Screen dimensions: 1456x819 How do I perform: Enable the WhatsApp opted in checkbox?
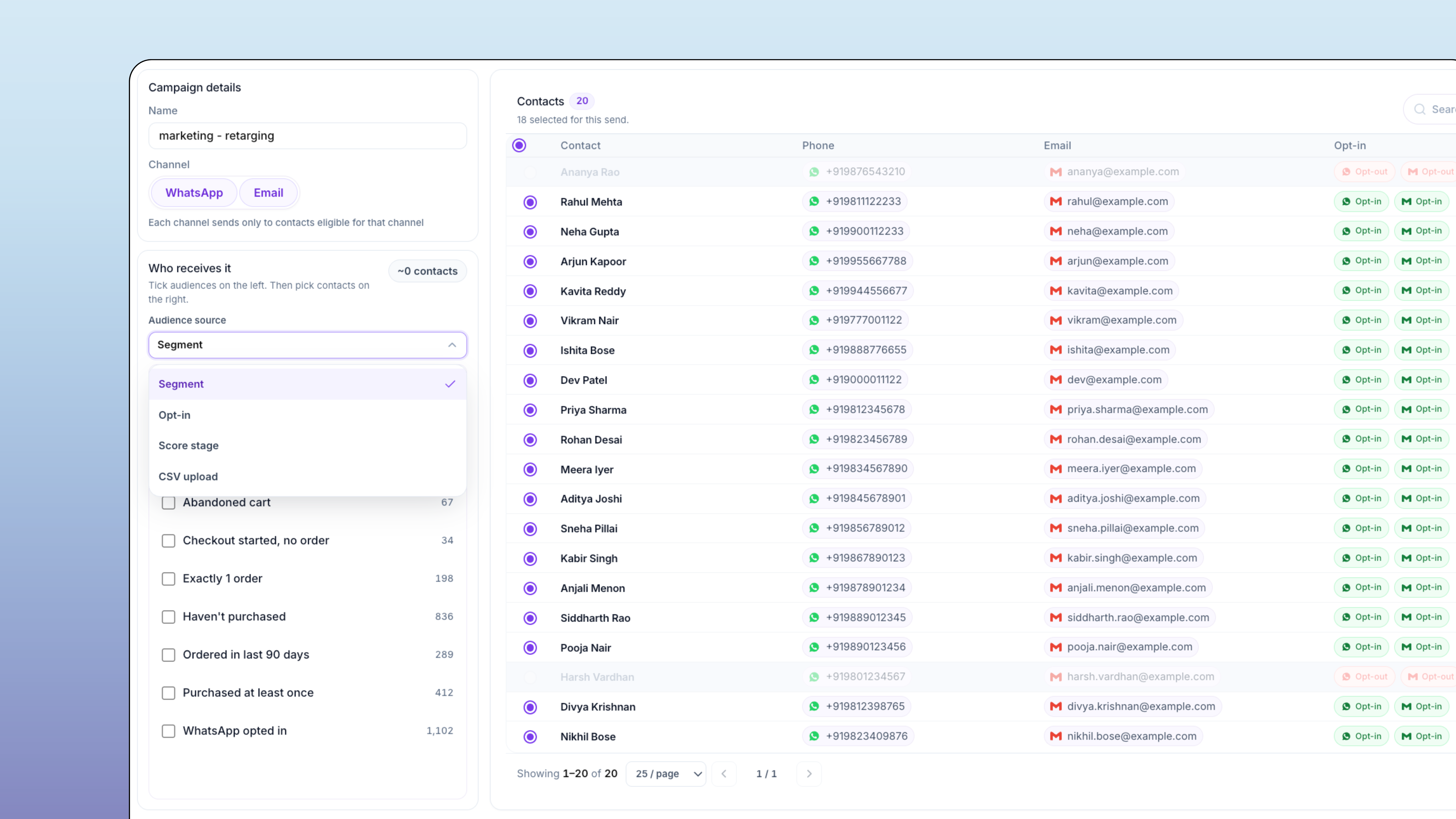(x=168, y=731)
